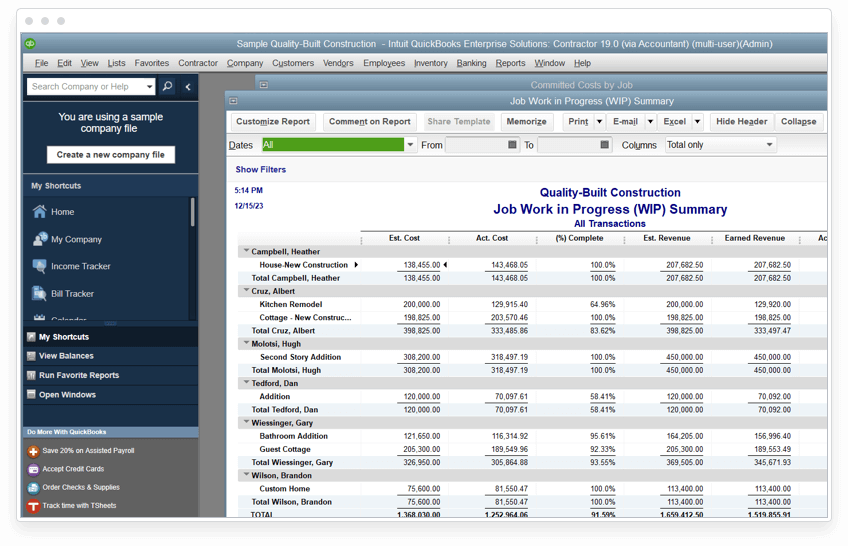
Task: Click Second Story Addition row label
Action: tap(300, 357)
